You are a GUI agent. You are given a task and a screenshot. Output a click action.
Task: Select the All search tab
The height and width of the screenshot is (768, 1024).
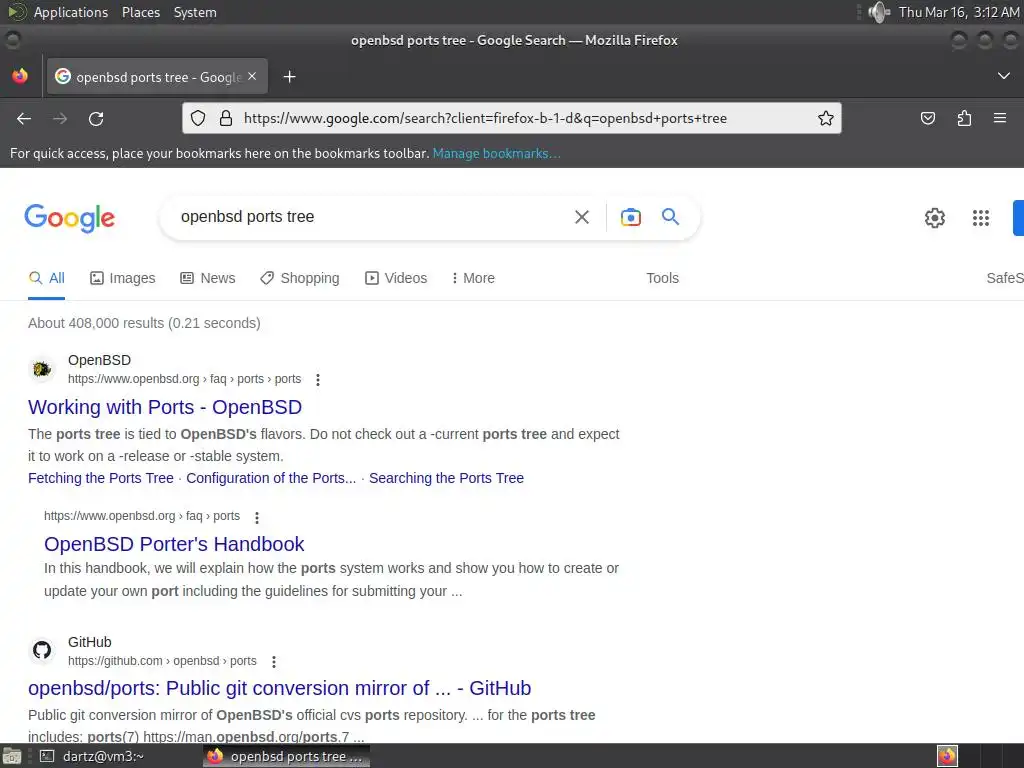(x=46, y=278)
